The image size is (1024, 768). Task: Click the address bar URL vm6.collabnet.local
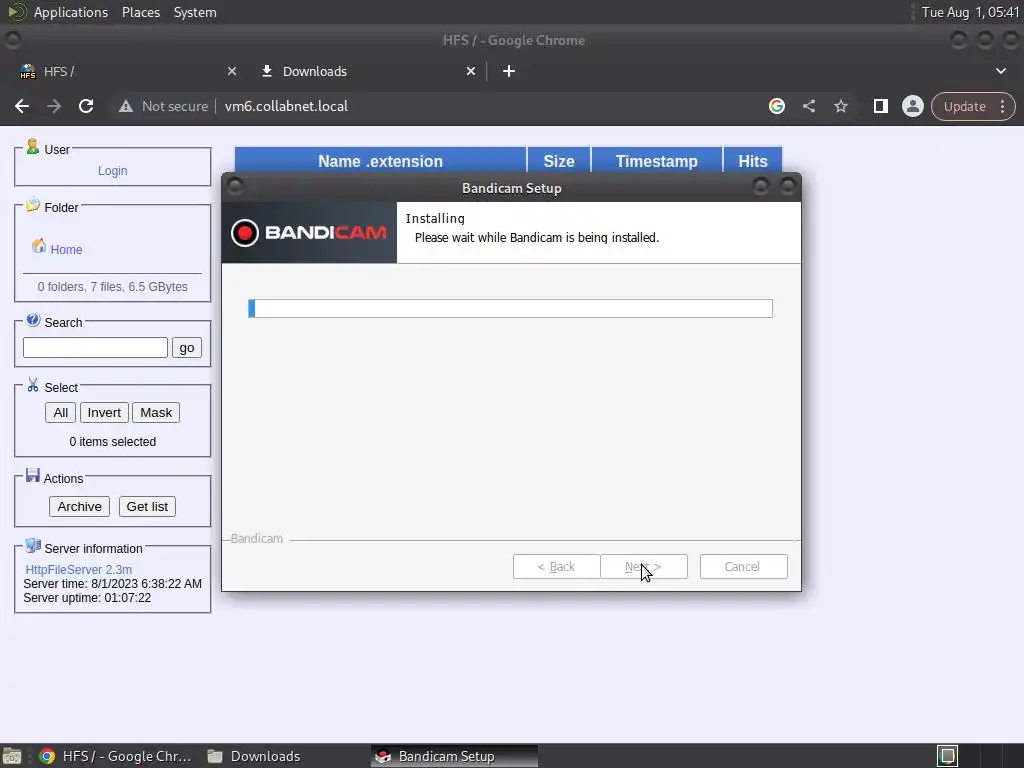[286, 106]
